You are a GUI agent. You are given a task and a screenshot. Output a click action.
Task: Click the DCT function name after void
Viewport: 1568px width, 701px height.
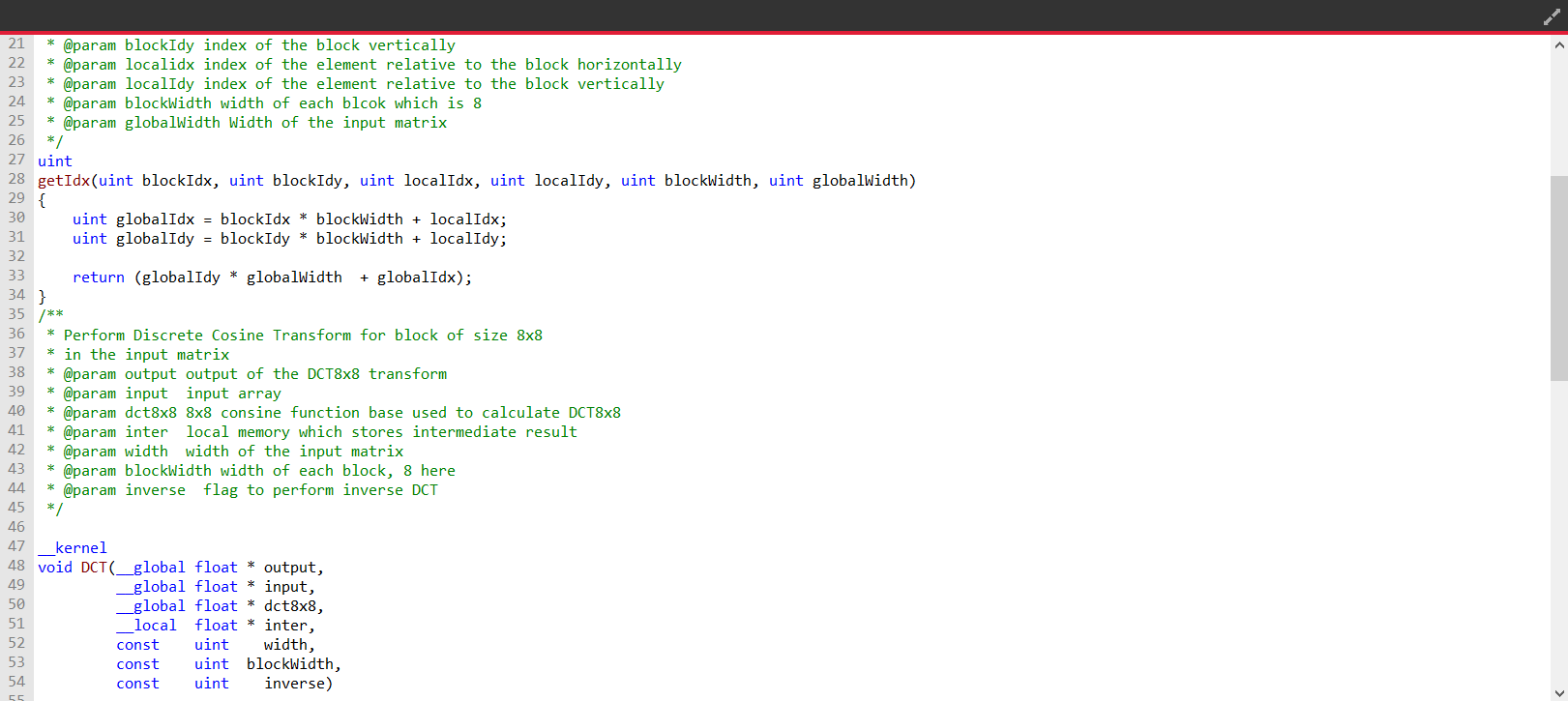94,568
